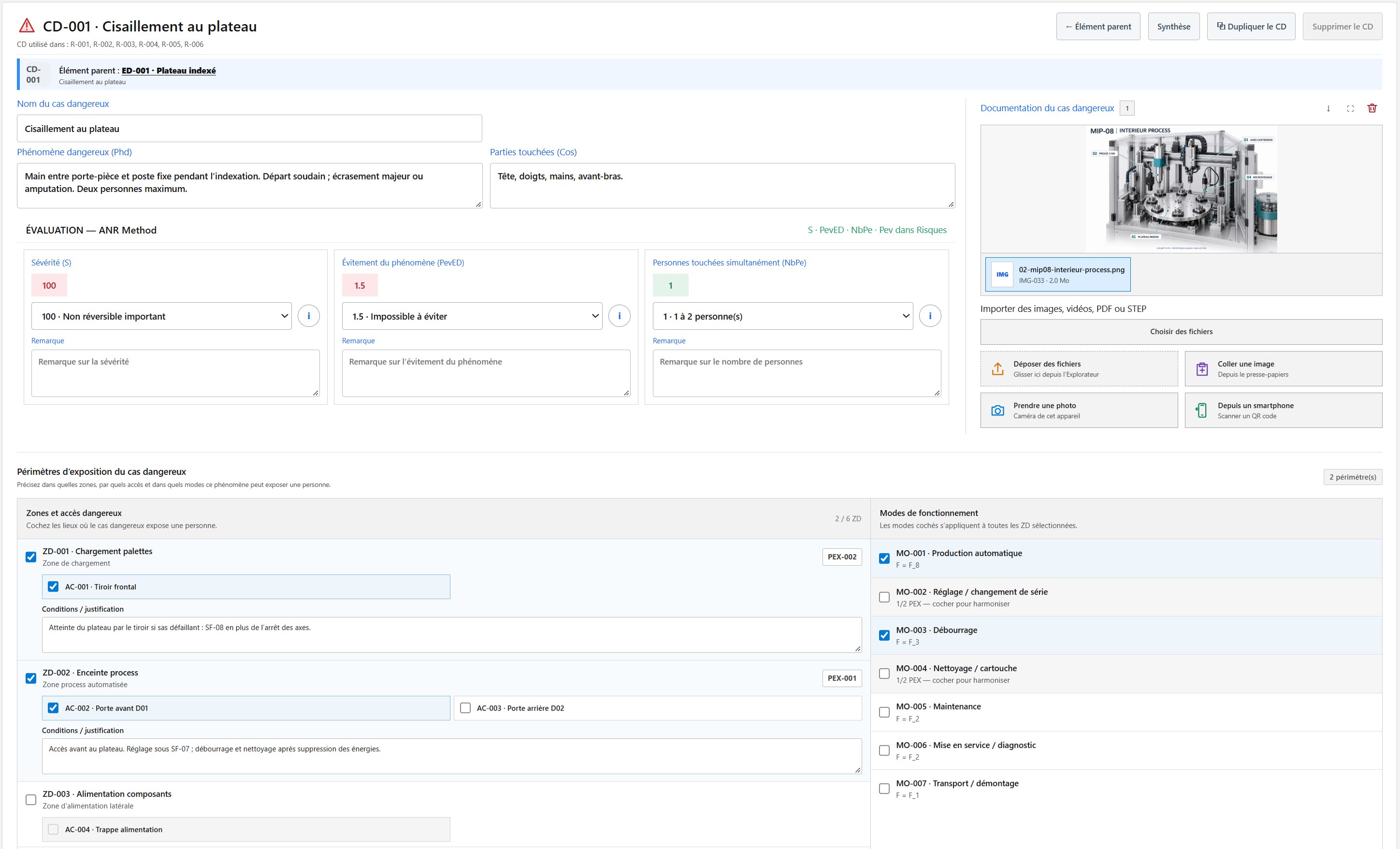
Task: Click Choisir des fichiers button
Action: pyautogui.click(x=1181, y=332)
